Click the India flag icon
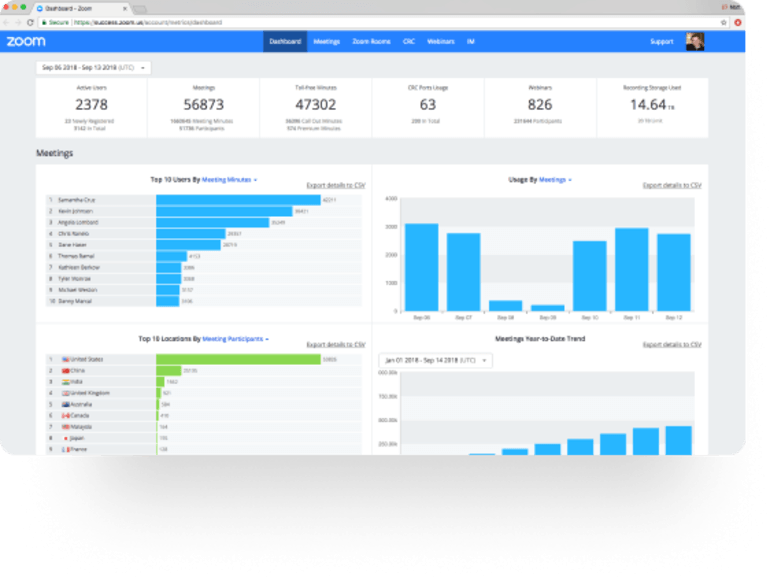770x577 pixels. coord(66,382)
